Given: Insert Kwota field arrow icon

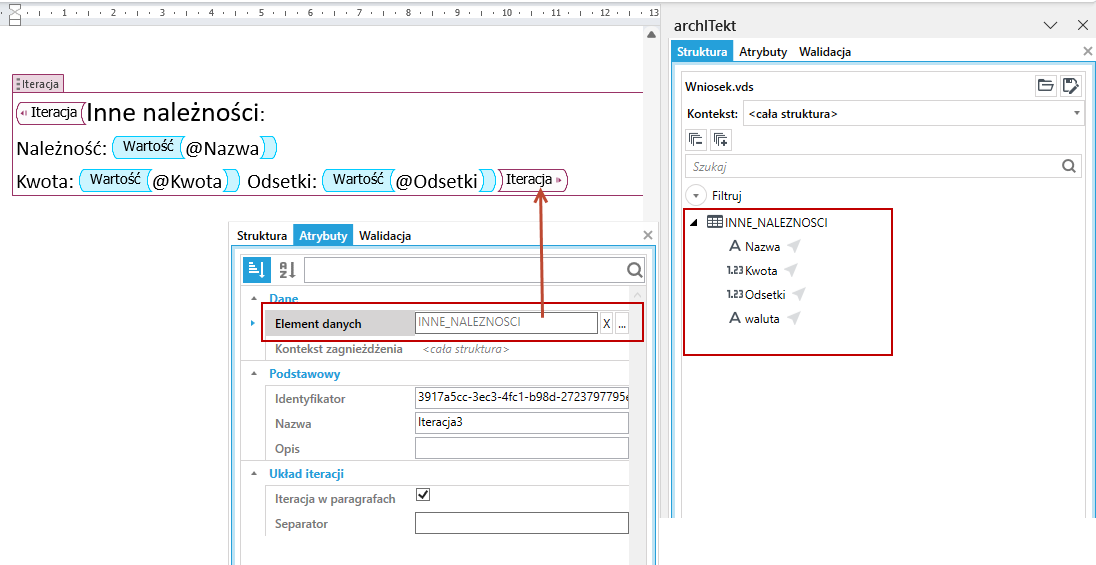Looking at the screenshot, I should coord(791,270).
